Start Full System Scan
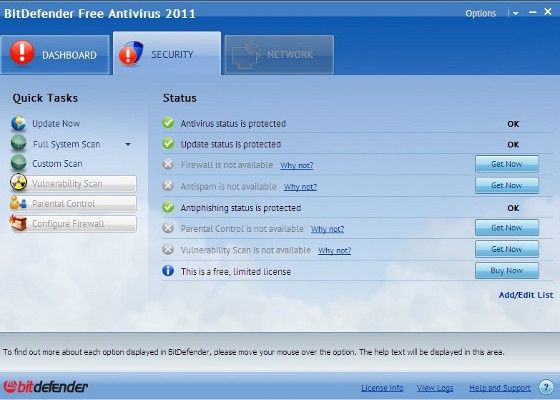Viewport: 560px width, 400px height. coord(66,144)
